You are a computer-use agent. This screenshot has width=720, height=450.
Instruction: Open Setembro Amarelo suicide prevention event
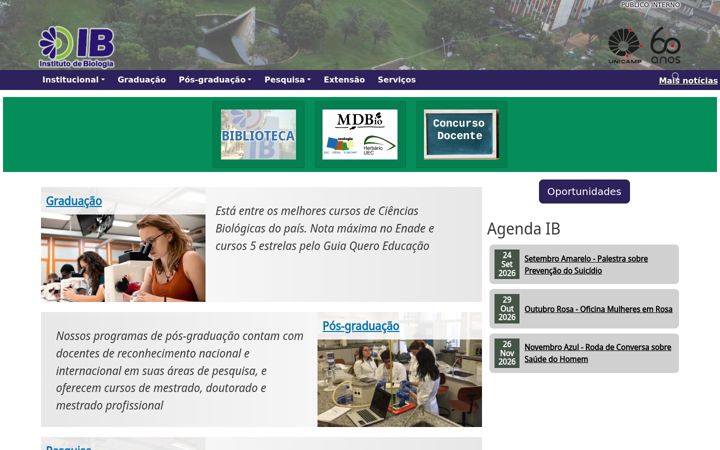click(x=586, y=264)
